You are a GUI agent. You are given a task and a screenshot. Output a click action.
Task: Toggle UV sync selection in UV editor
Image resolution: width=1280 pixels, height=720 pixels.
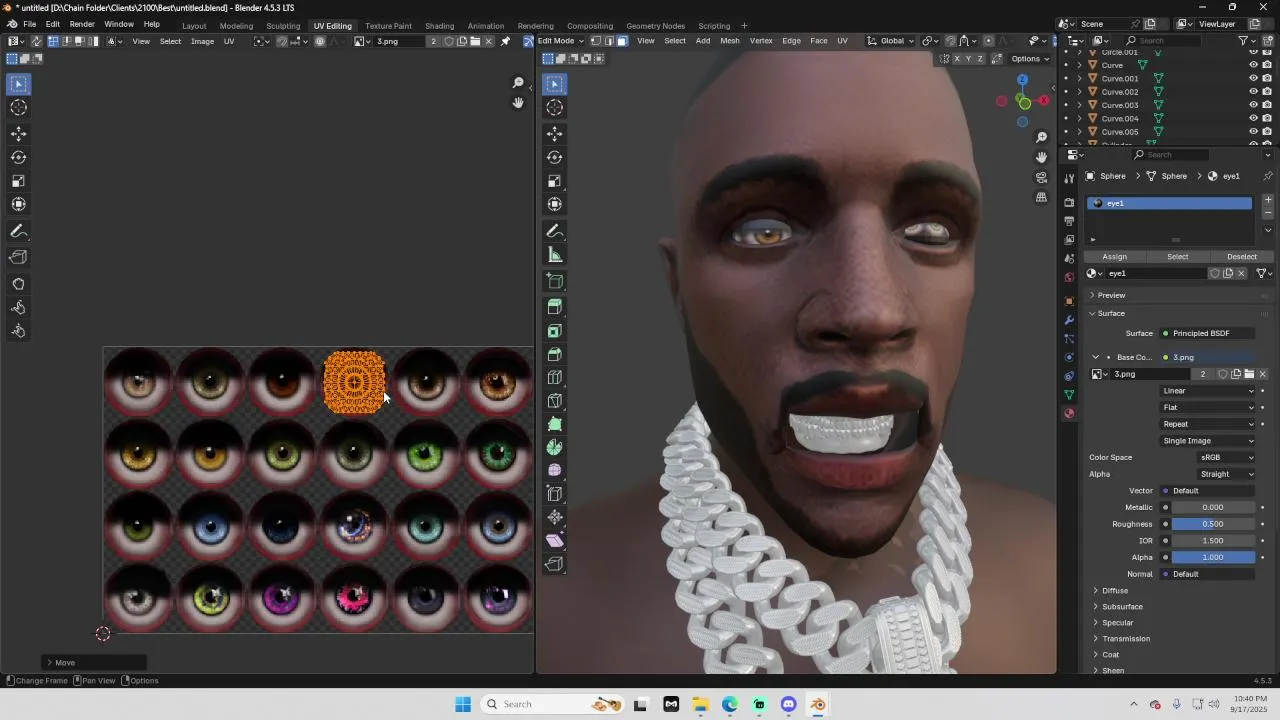(36, 41)
